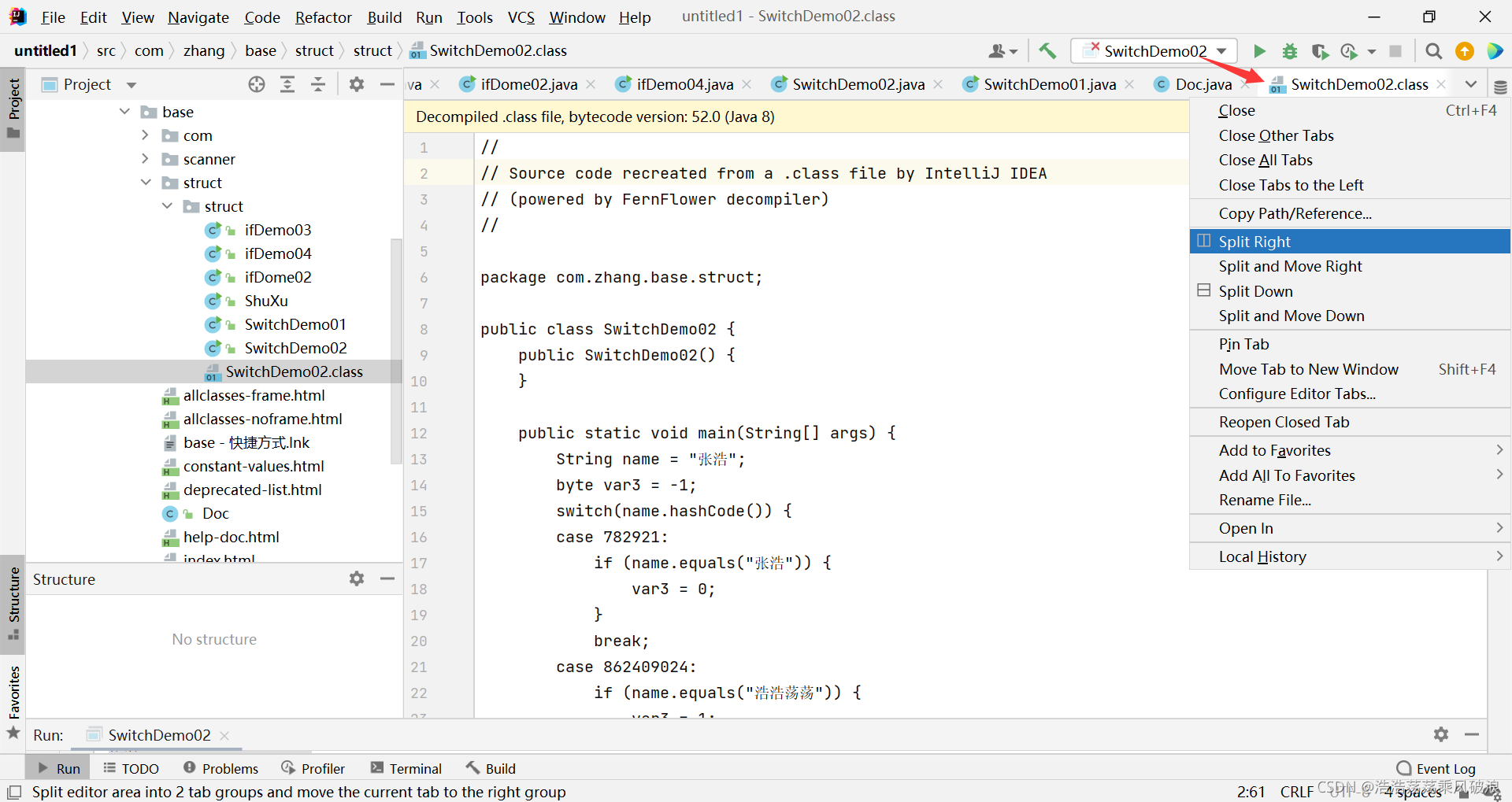
Task: Select Move Tab to New Window entry
Action: [1350, 369]
